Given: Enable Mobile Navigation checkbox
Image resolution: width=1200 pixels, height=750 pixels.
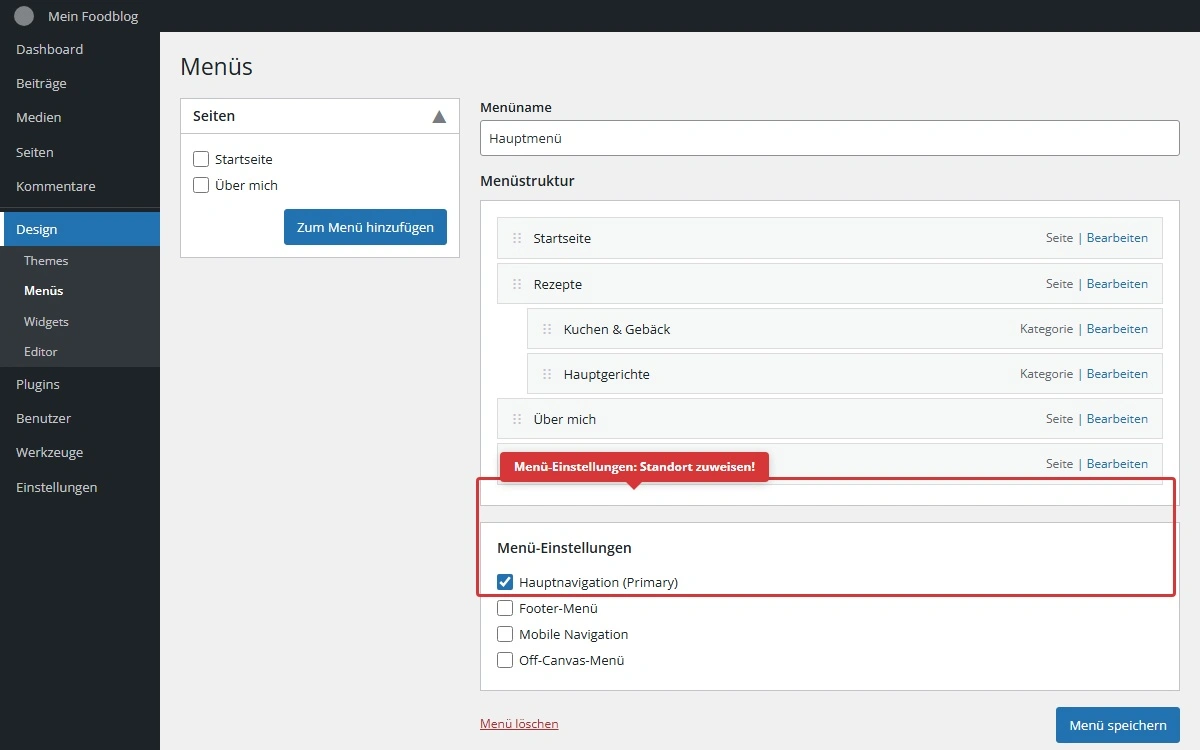Looking at the screenshot, I should 505,634.
